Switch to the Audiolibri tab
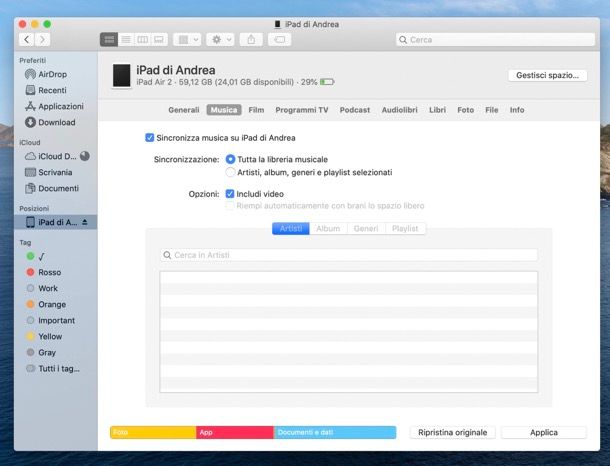 (399, 110)
